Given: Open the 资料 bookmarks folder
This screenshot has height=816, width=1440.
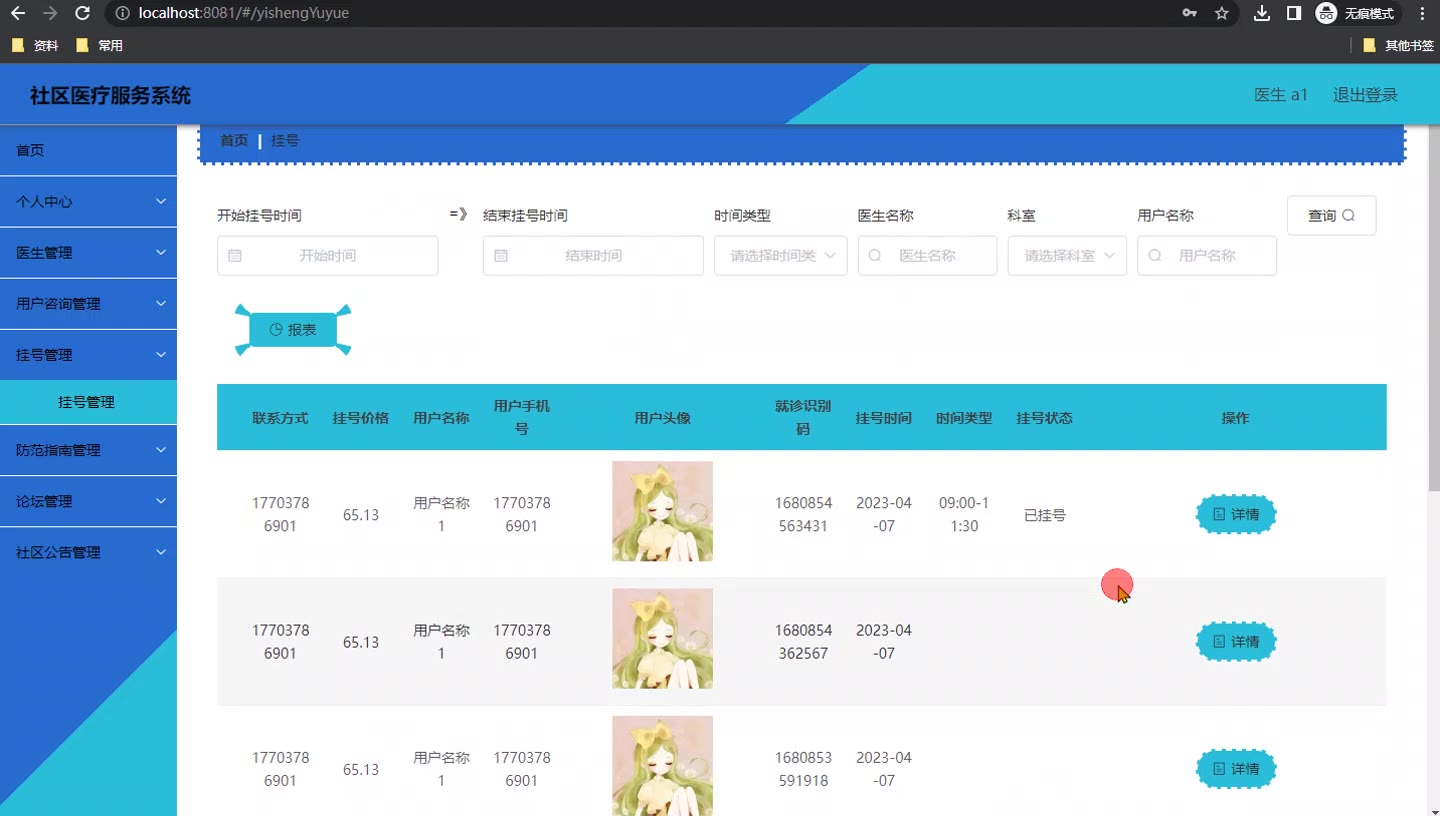Looking at the screenshot, I should point(35,45).
